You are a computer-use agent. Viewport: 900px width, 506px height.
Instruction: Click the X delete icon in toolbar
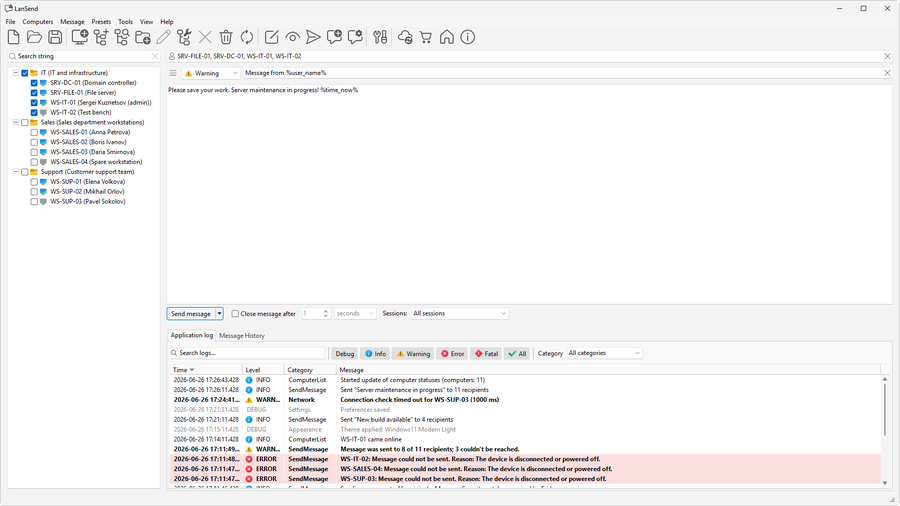pyautogui.click(x=205, y=37)
